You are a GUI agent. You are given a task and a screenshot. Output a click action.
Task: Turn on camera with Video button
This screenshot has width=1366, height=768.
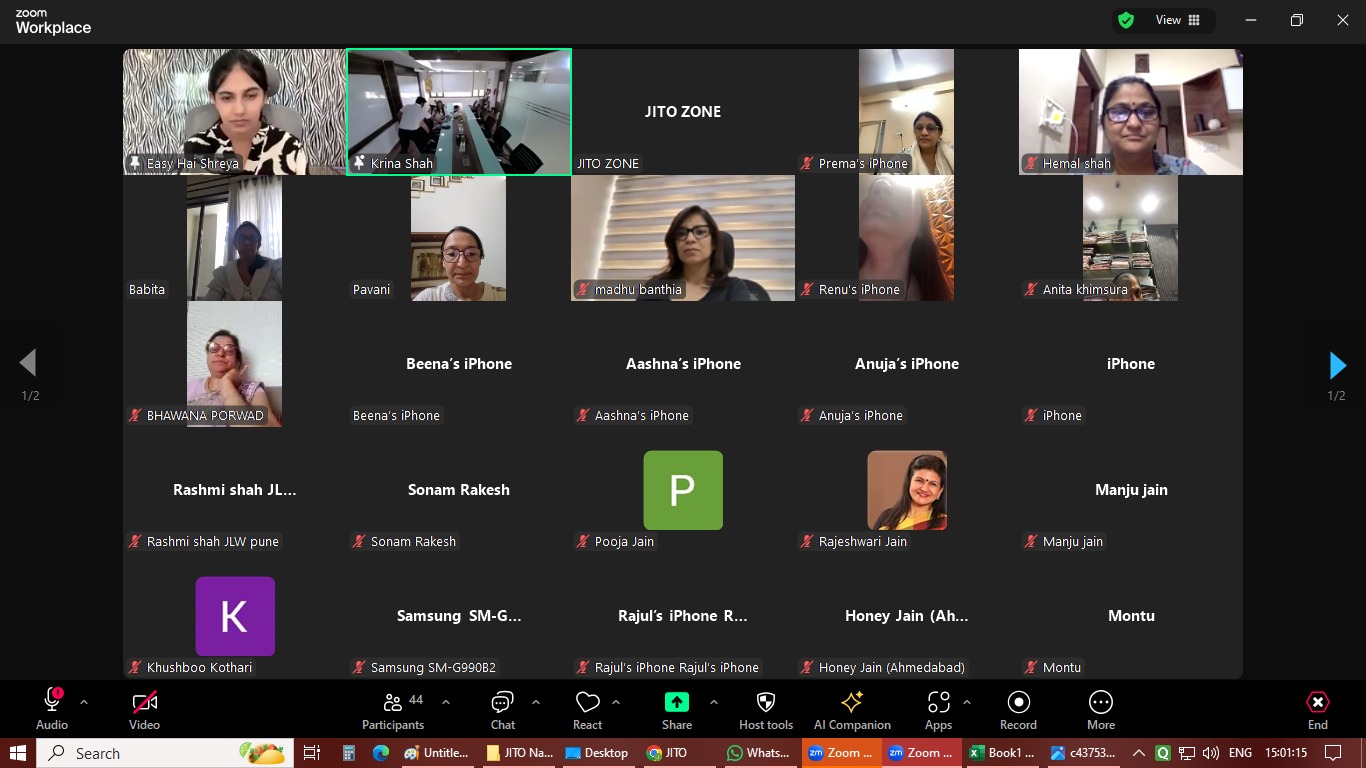point(144,710)
